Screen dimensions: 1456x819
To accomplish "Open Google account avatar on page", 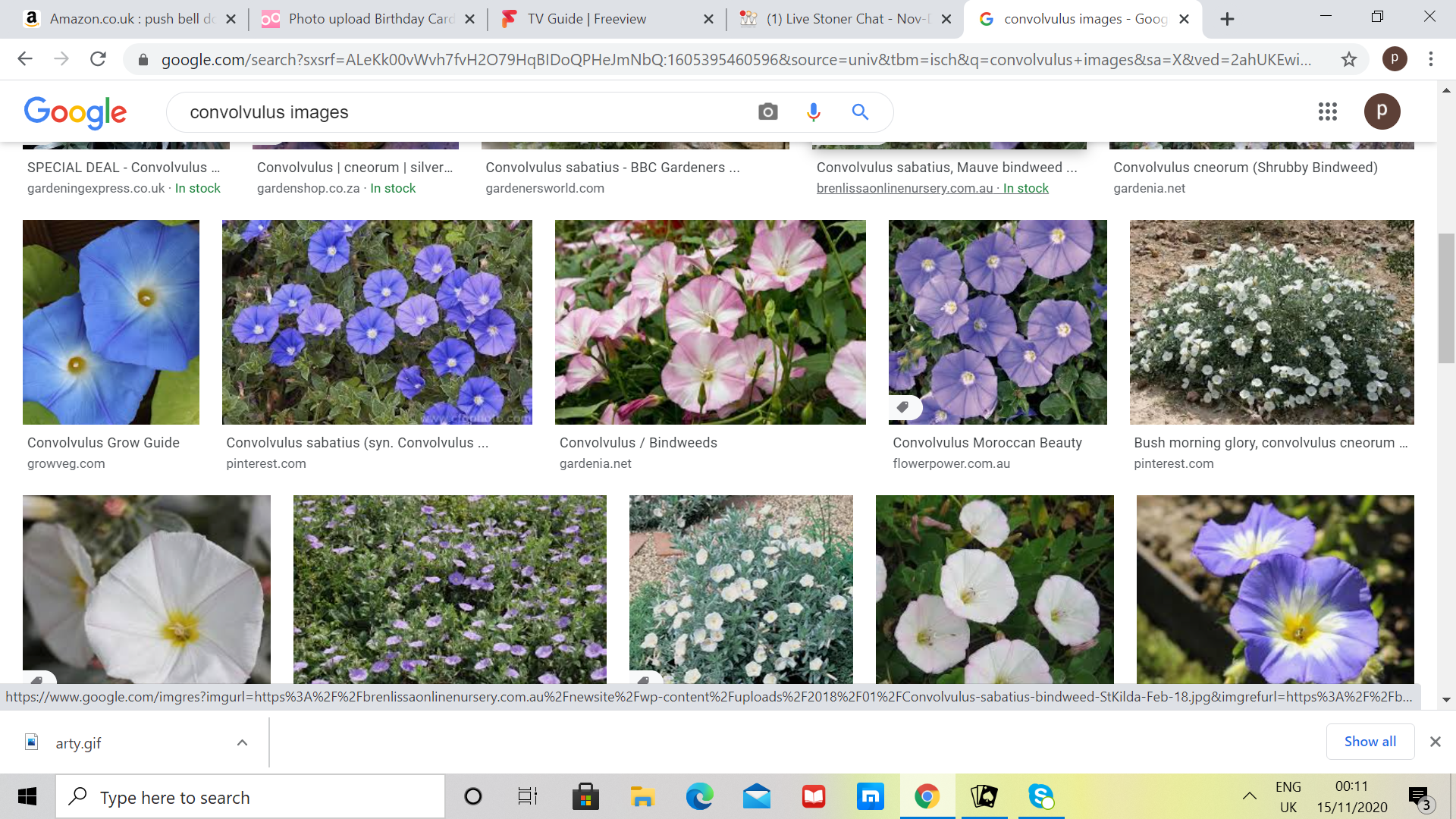I will (1382, 111).
